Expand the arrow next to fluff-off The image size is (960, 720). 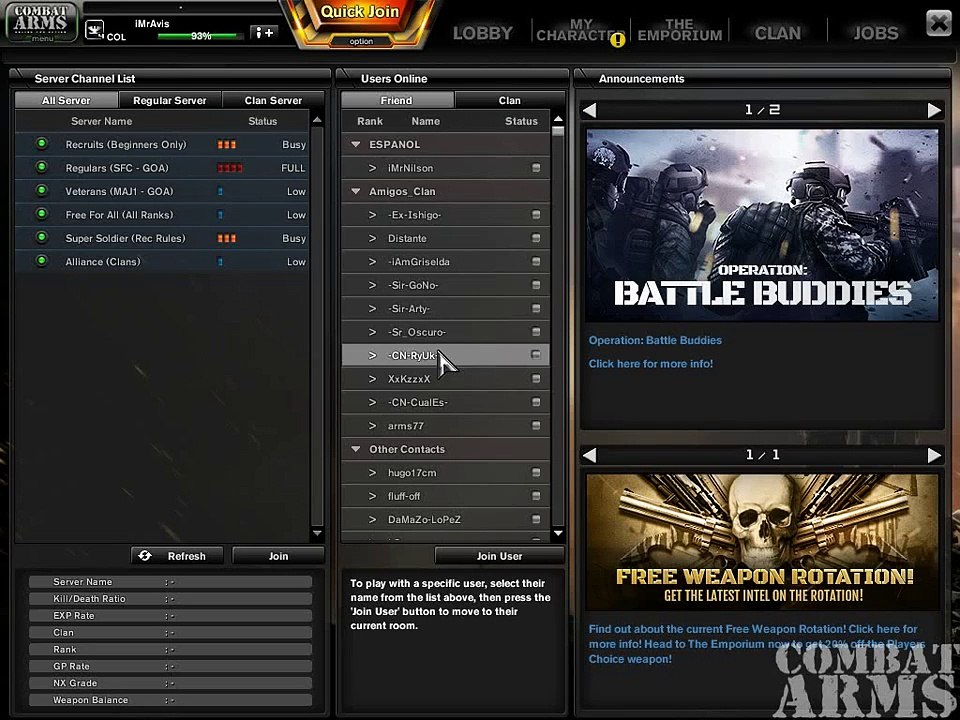pos(372,495)
